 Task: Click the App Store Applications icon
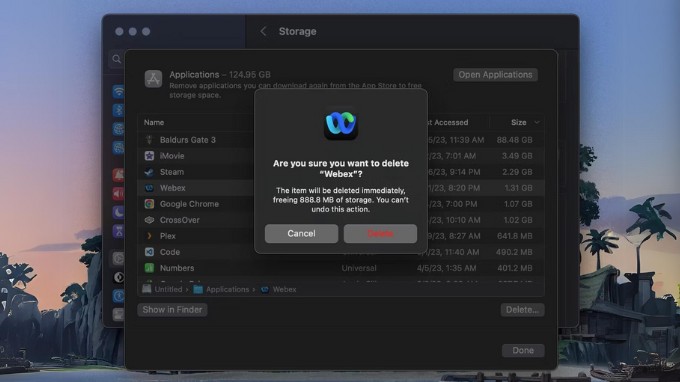point(153,79)
